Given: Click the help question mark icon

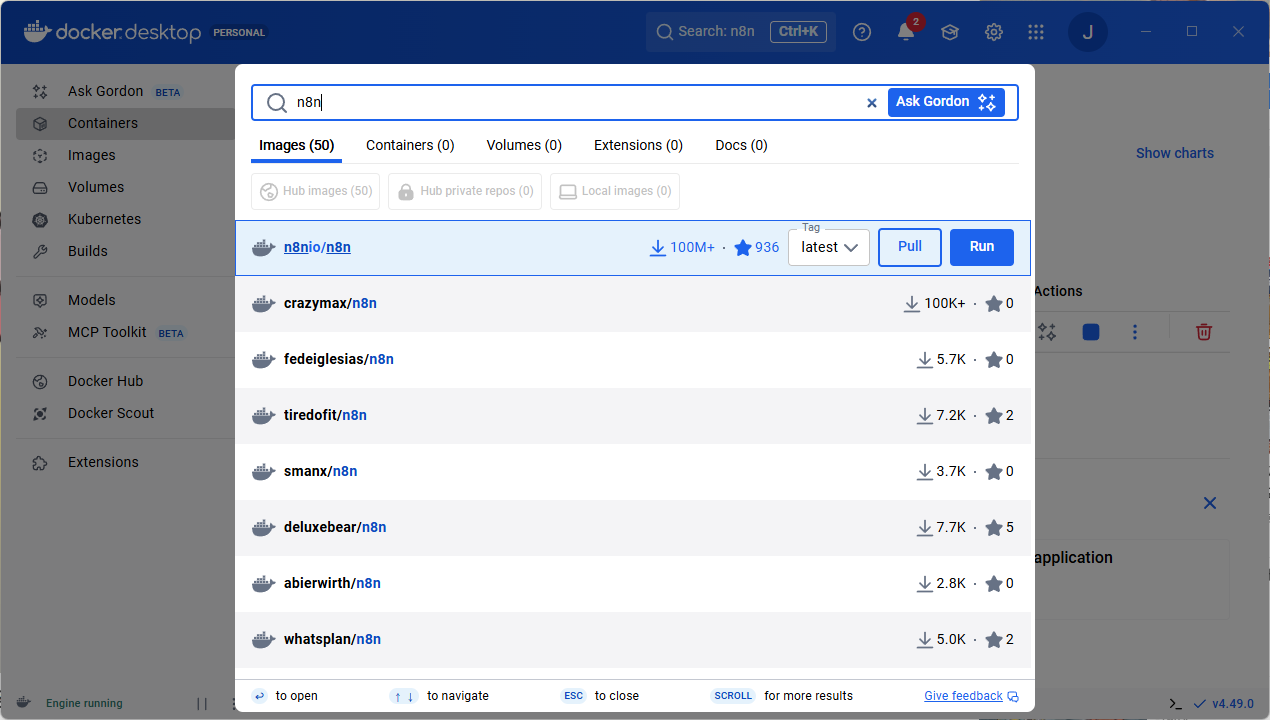Looking at the screenshot, I should (862, 32).
